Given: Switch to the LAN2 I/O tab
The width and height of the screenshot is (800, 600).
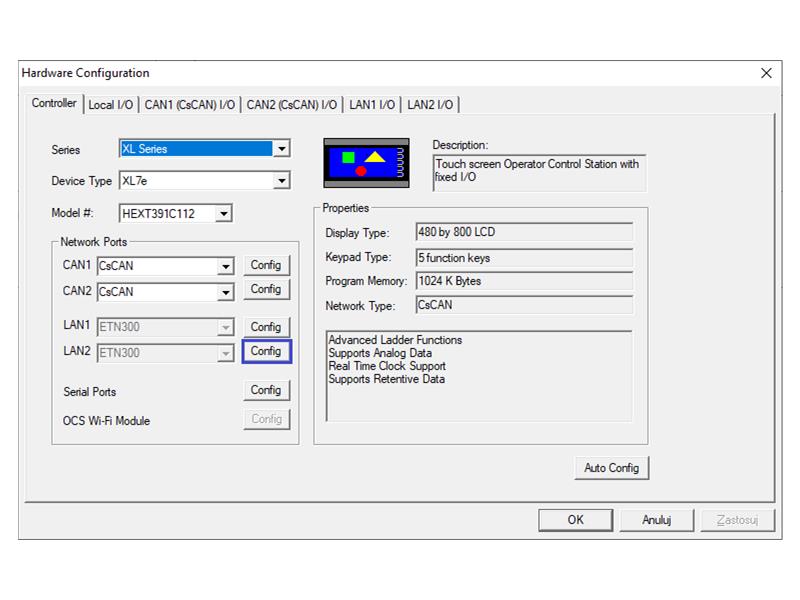Looking at the screenshot, I should pyautogui.click(x=430, y=105).
